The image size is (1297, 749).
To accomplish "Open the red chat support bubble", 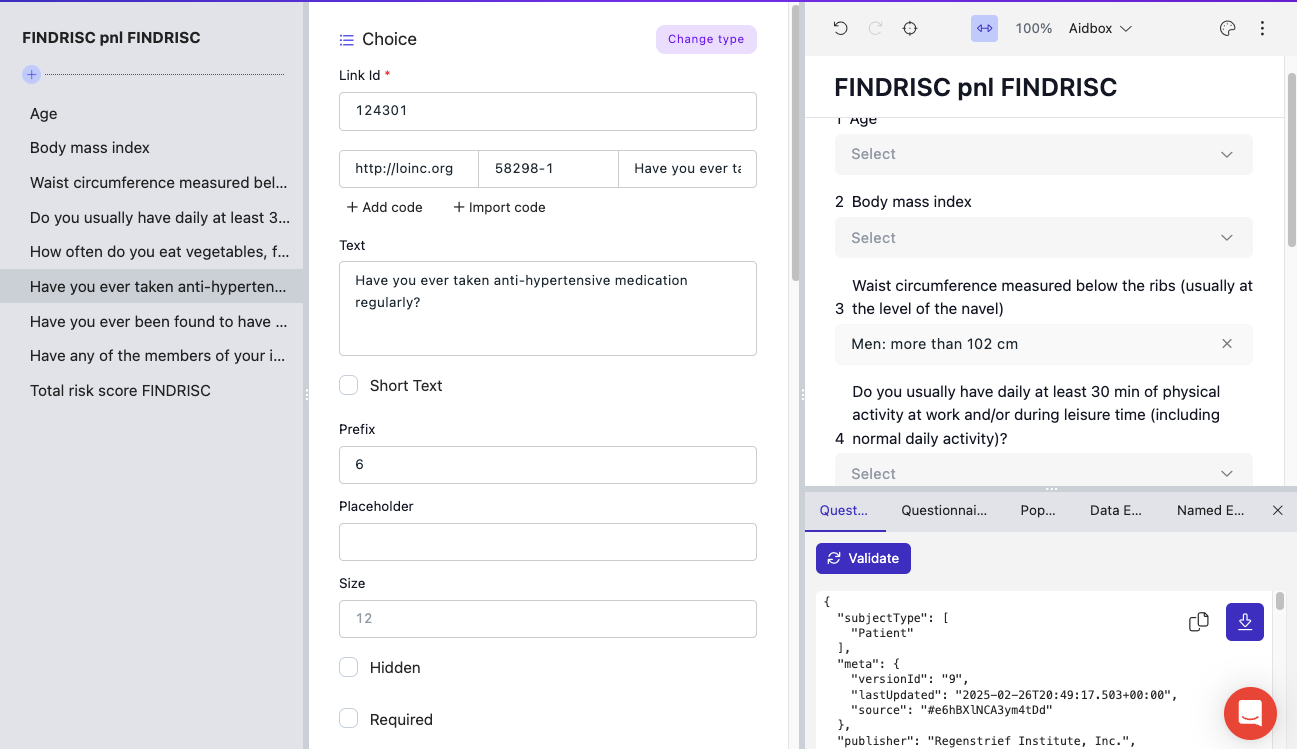I will click(x=1250, y=713).
